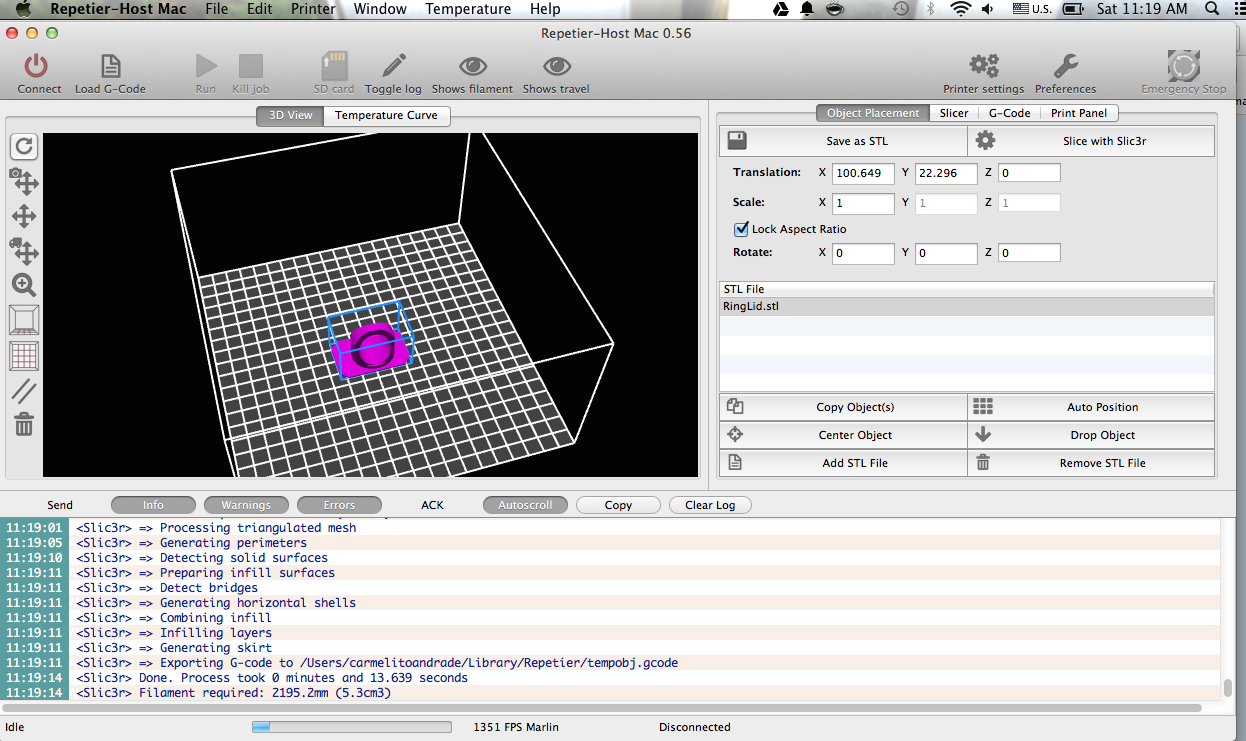Select the move viewpoint arrows tool
The width and height of the screenshot is (1246, 741).
tap(24, 216)
